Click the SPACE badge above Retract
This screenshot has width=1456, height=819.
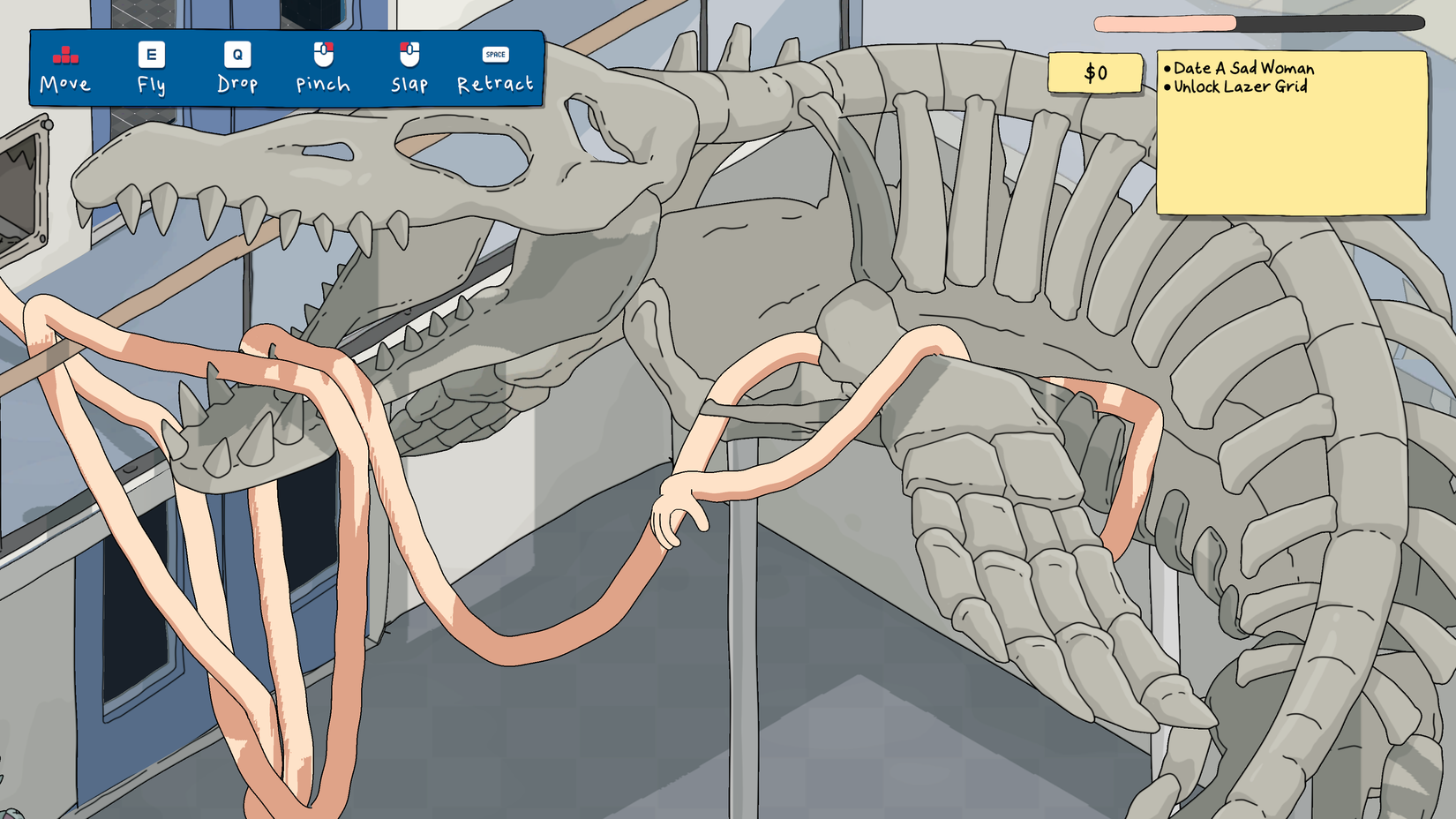(x=494, y=54)
